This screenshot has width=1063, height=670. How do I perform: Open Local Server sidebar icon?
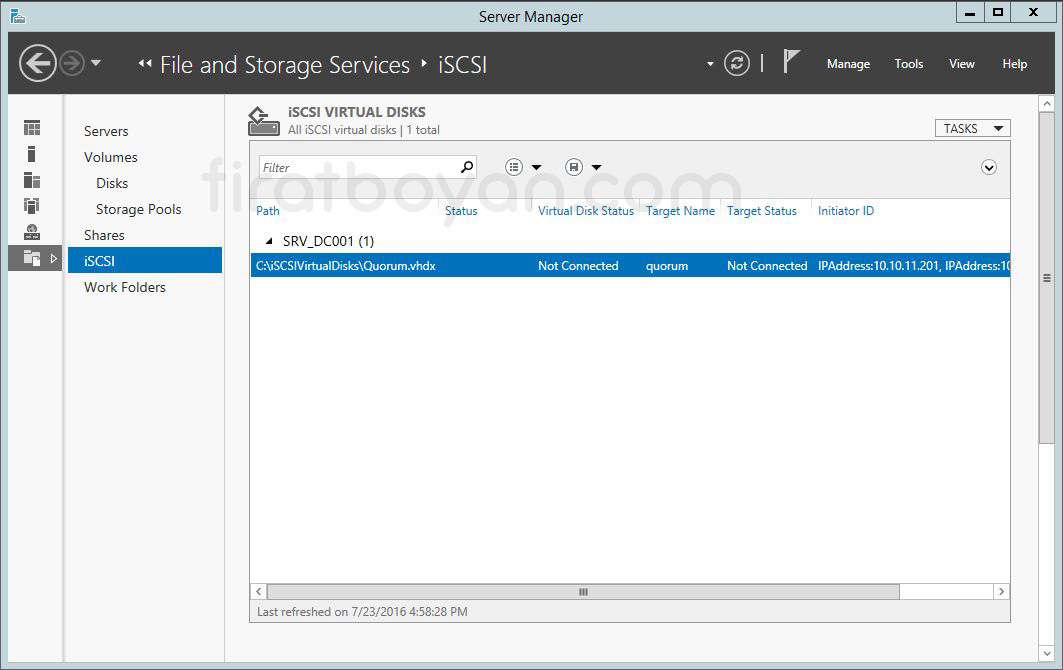click(x=31, y=154)
